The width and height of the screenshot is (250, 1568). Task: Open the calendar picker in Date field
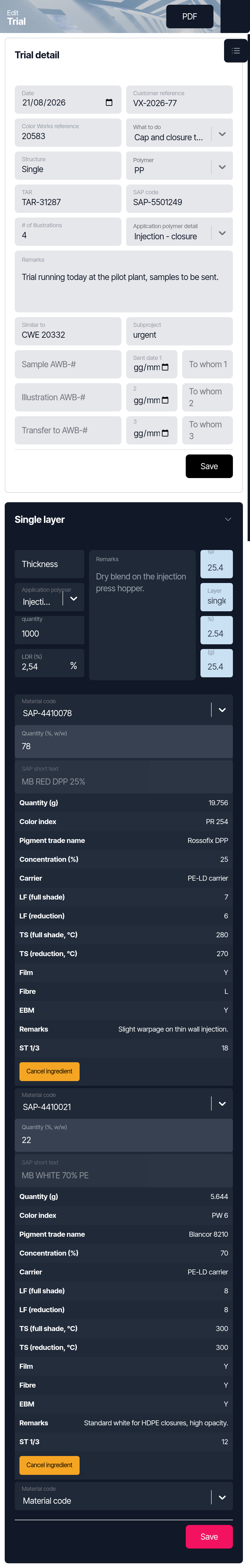(109, 102)
